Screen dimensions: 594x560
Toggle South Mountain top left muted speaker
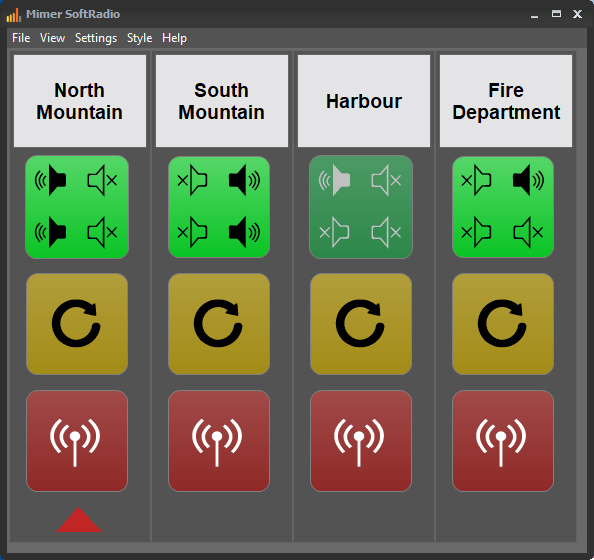tap(192, 180)
